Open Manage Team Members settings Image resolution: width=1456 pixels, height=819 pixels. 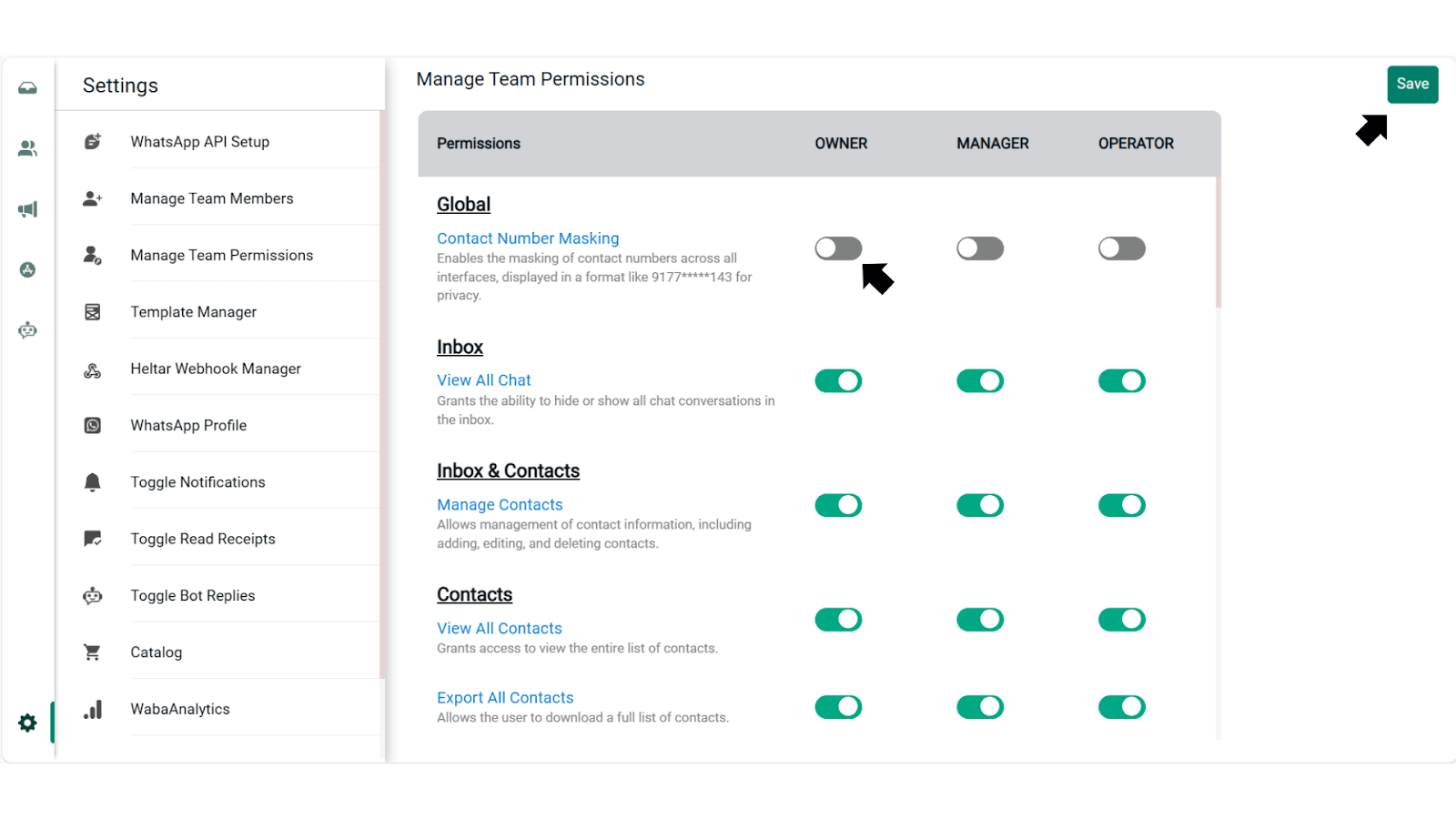[211, 198]
